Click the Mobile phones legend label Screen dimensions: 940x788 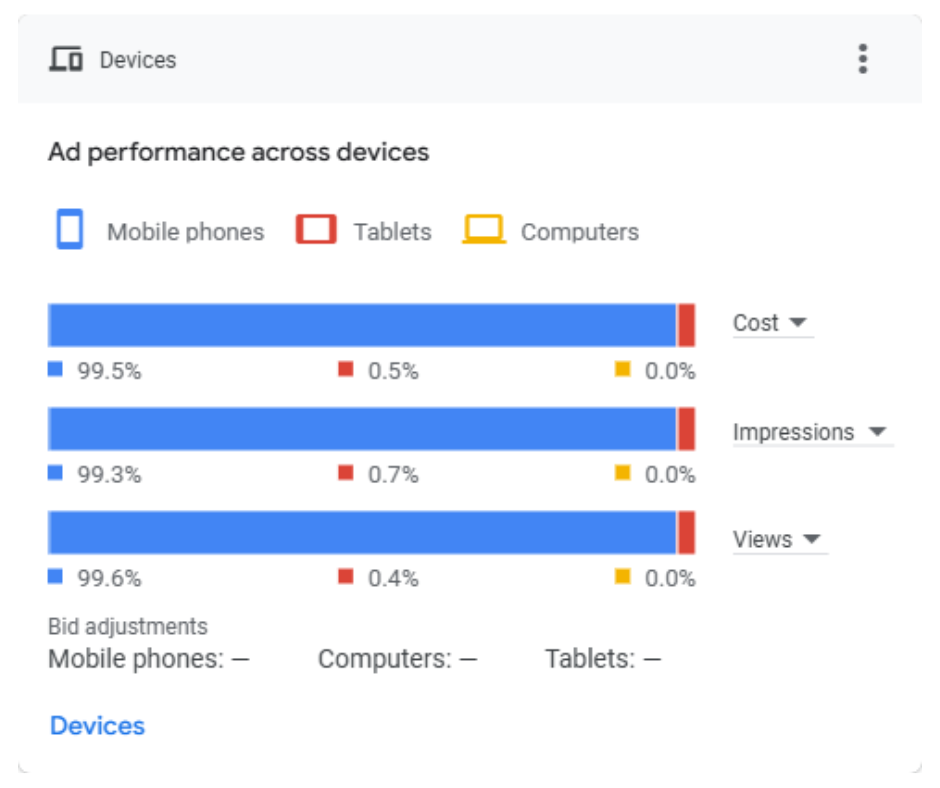point(185,232)
